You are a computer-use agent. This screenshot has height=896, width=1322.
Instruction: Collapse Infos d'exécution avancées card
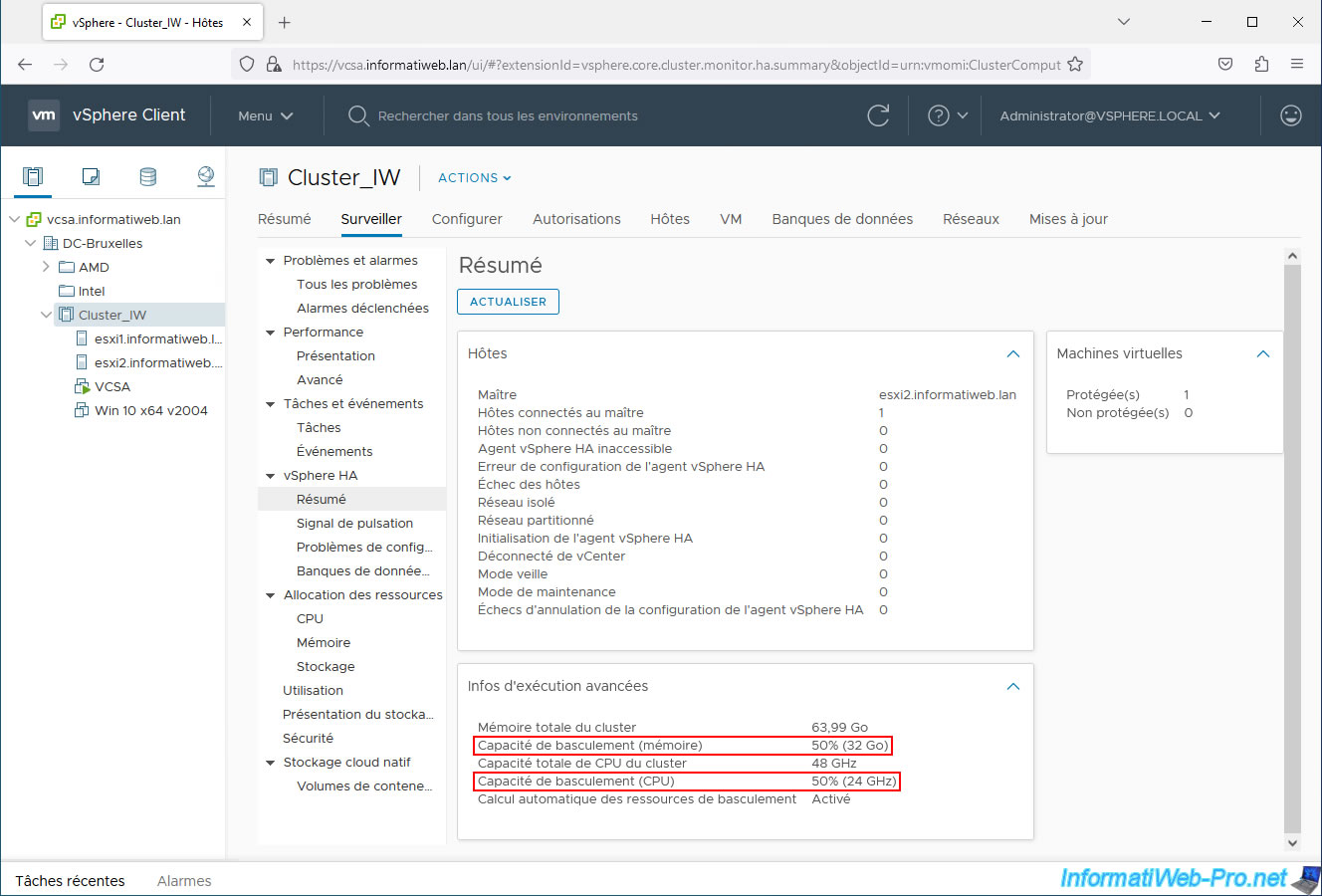(x=1013, y=687)
